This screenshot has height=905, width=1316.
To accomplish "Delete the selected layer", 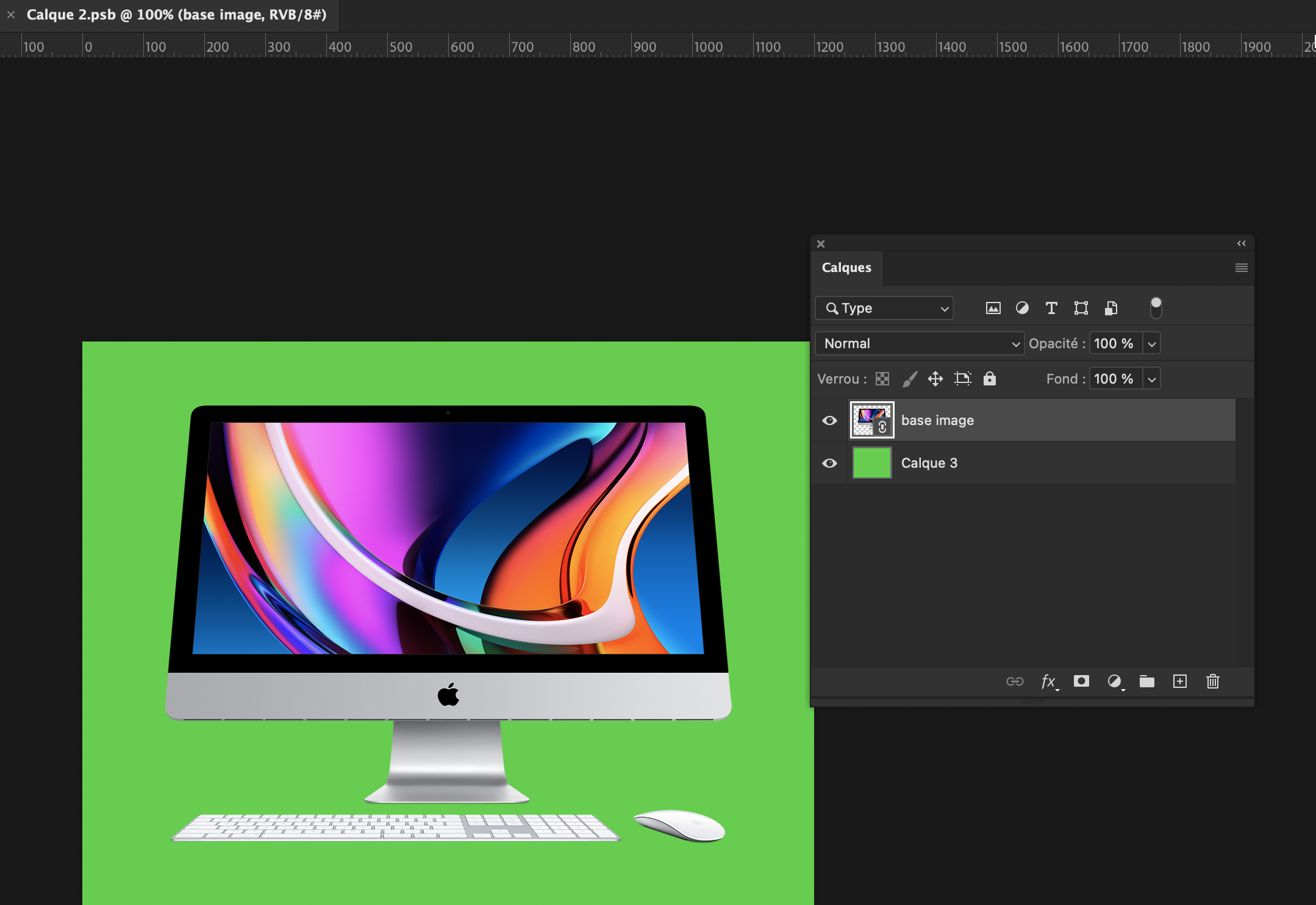I will point(1212,681).
